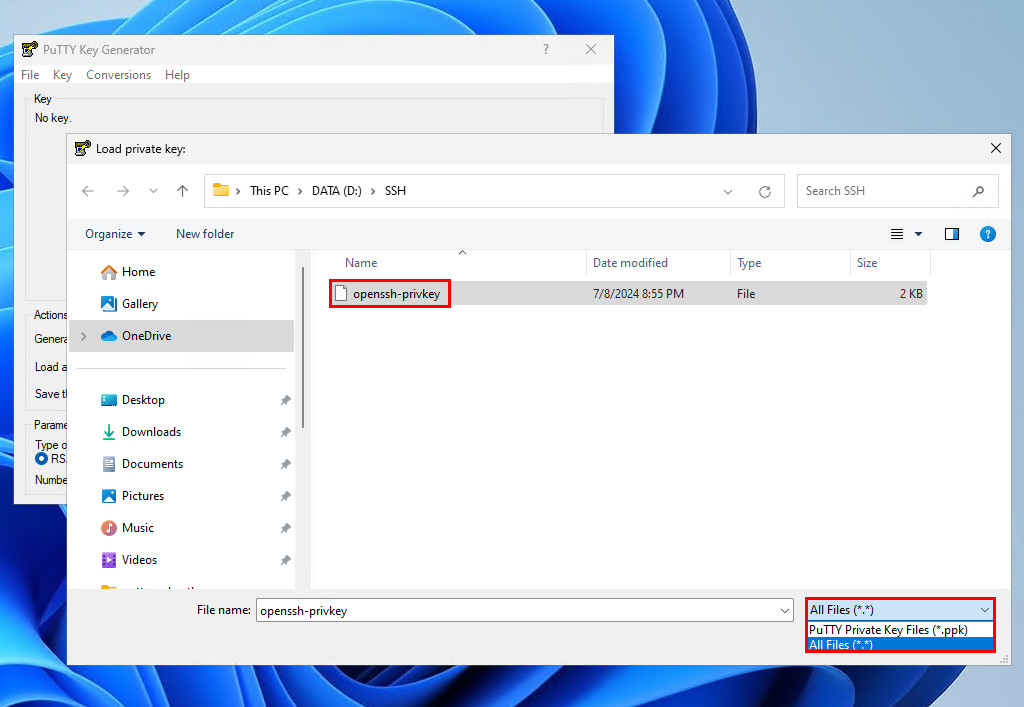Click the Load private key dialog icon

pos(82,149)
